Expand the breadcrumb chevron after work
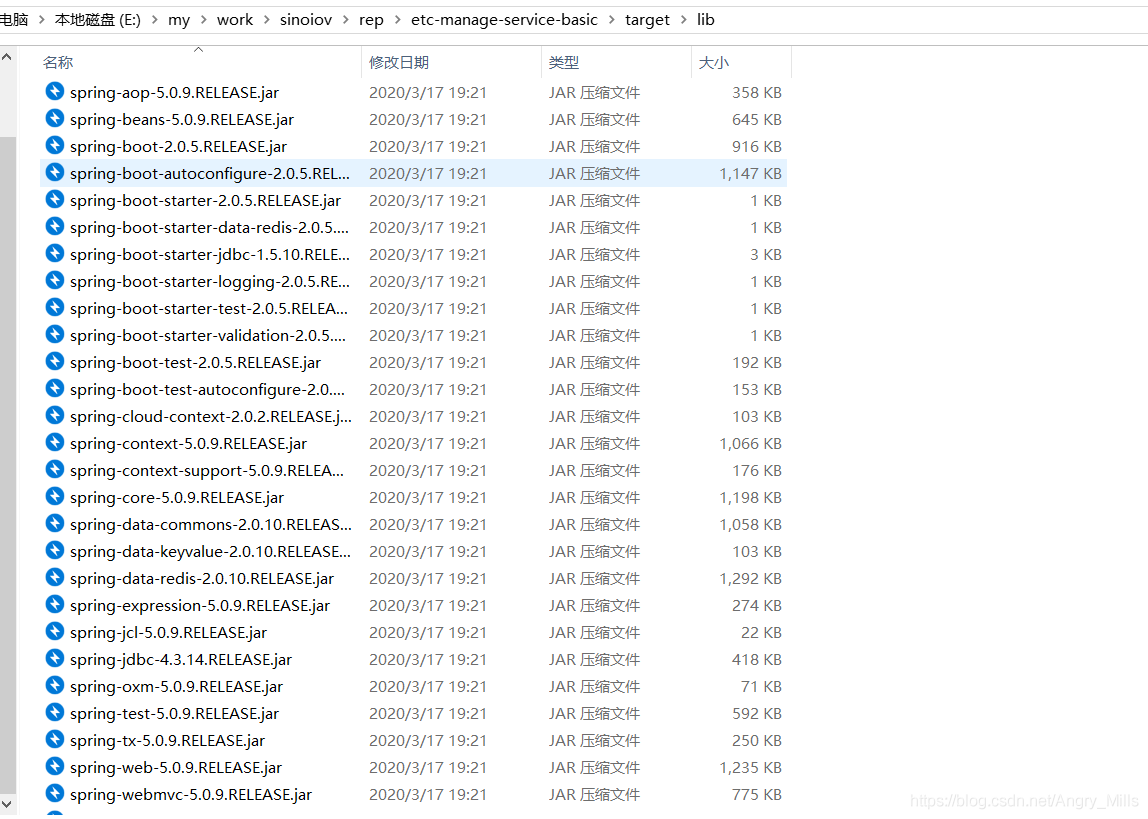 click(x=266, y=20)
